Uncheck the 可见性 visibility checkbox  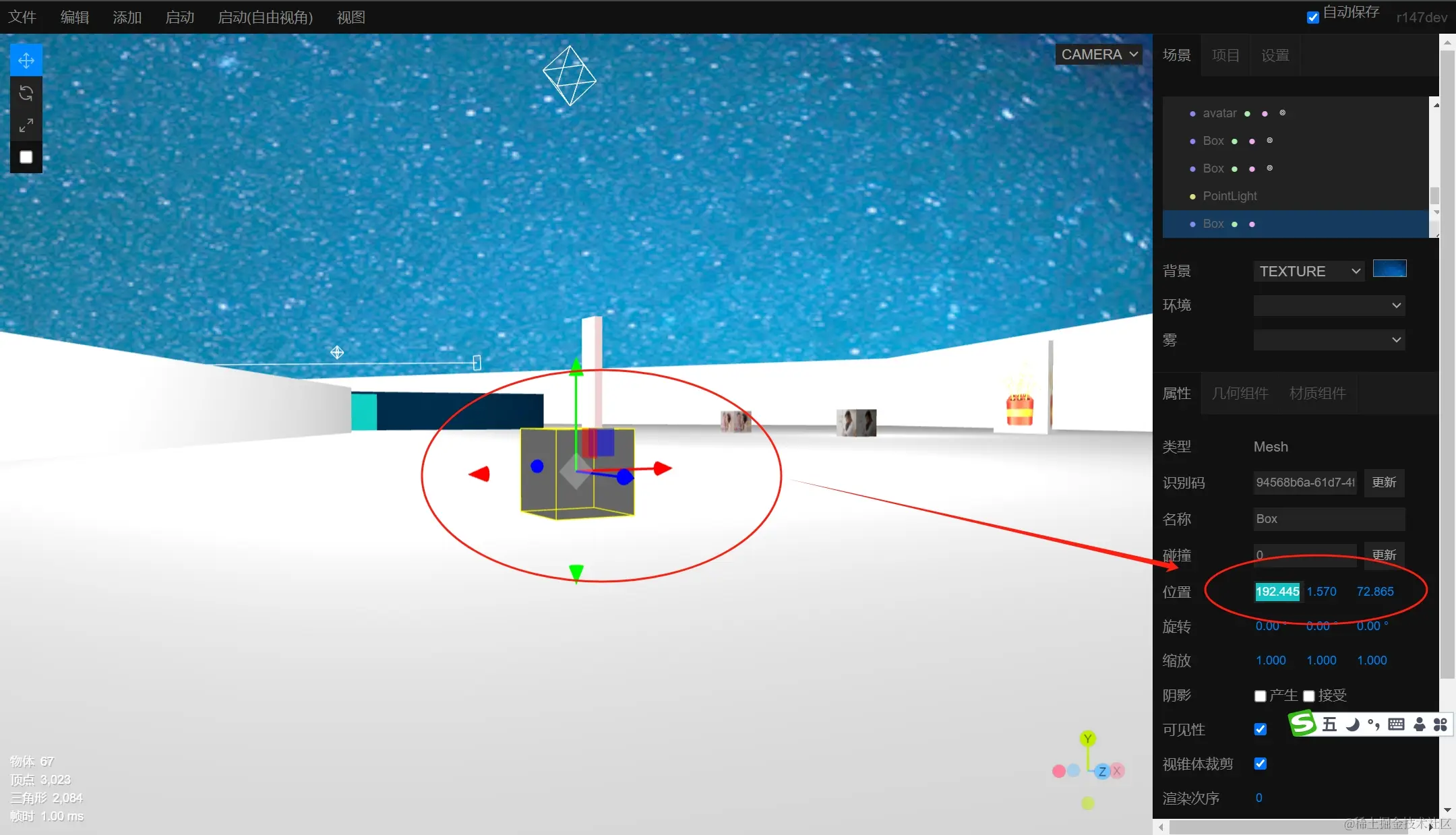pos(1260,729)
